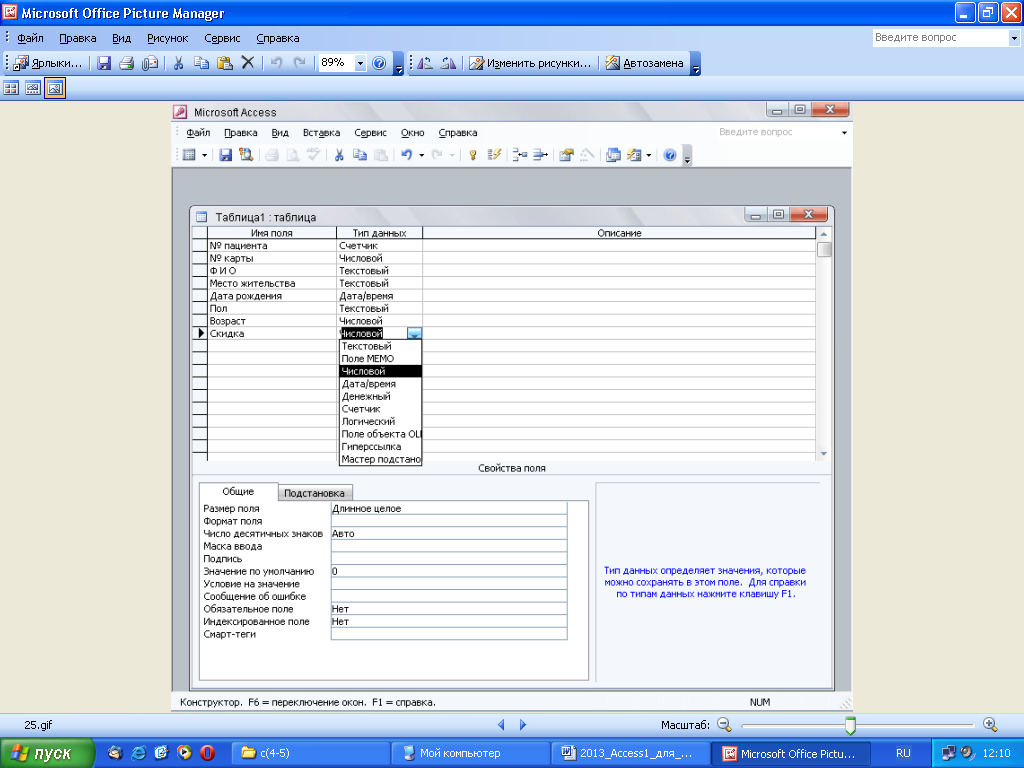Switch to Thumbnail view icon
Viewport: 1024px width, 768px height.
(11, 88)
